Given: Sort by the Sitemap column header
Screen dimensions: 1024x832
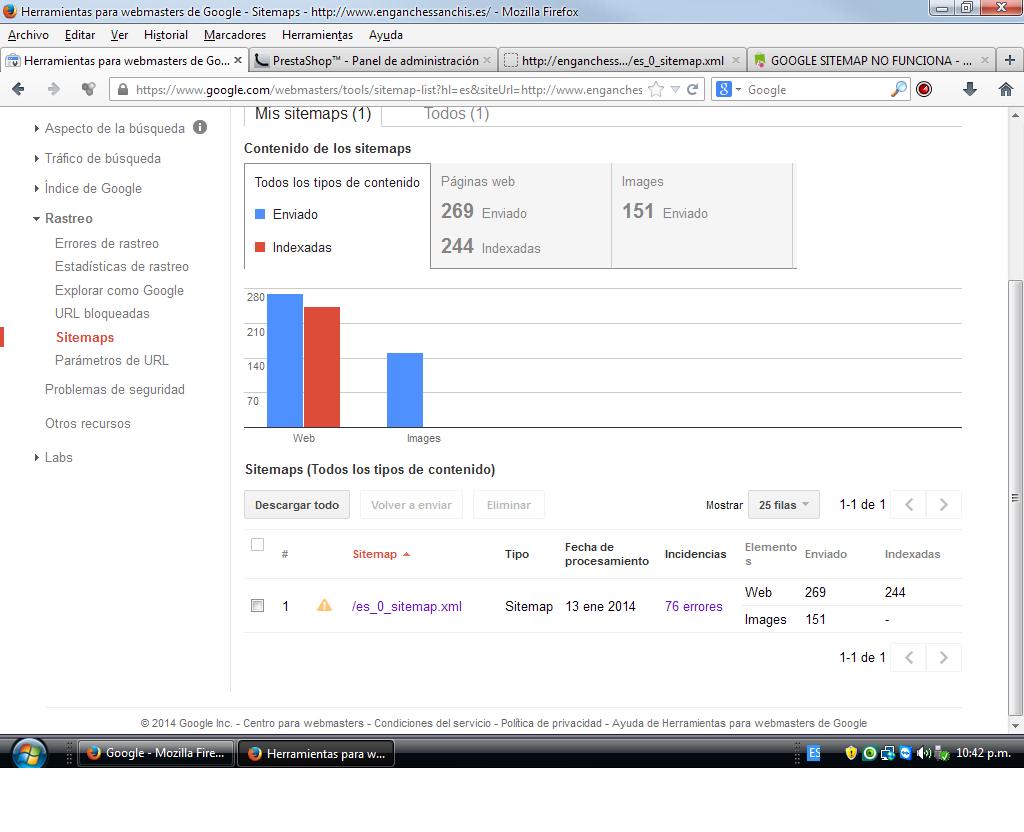Looking at the screenshot, I should click(x=381, y=554).
